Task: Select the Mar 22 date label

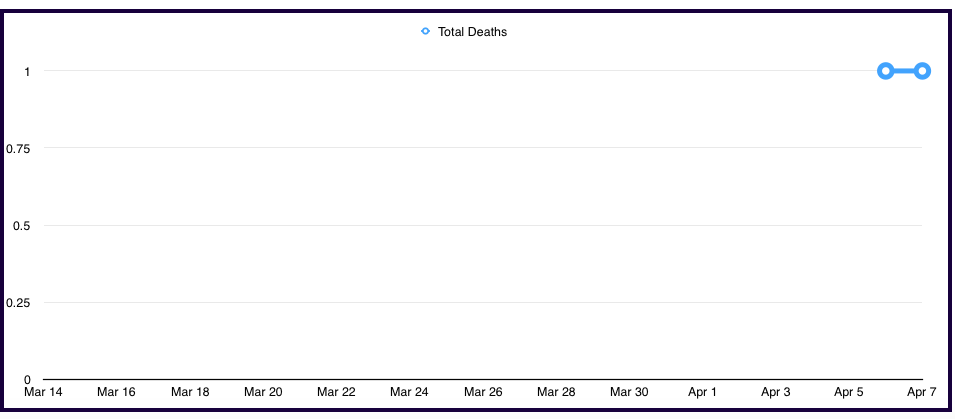Action: click(x=336, y=392)
